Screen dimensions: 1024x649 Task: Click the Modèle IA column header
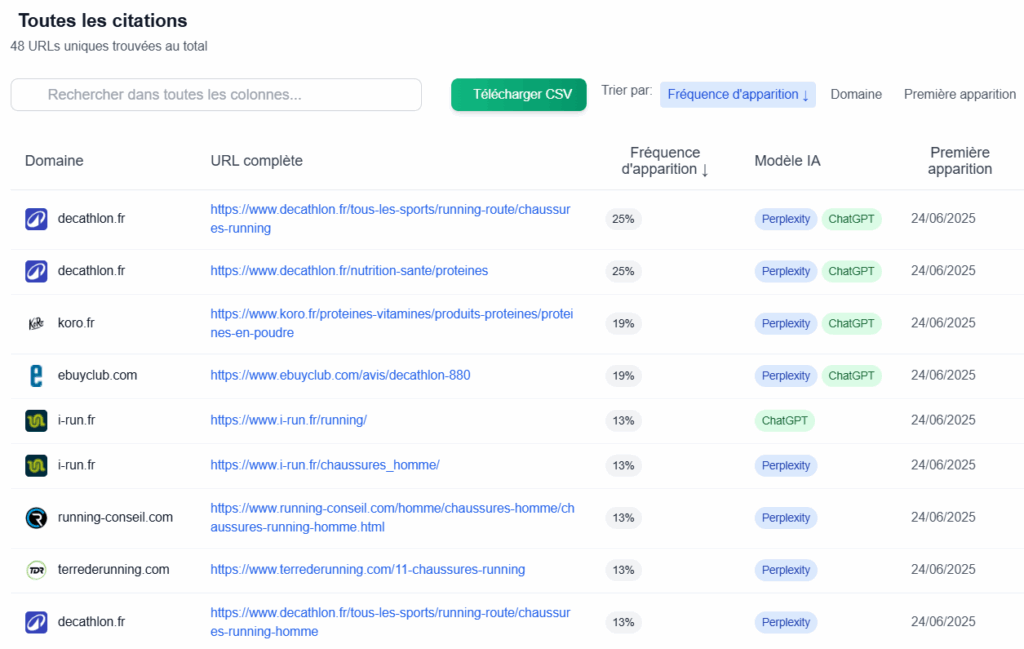click(788, 161)
